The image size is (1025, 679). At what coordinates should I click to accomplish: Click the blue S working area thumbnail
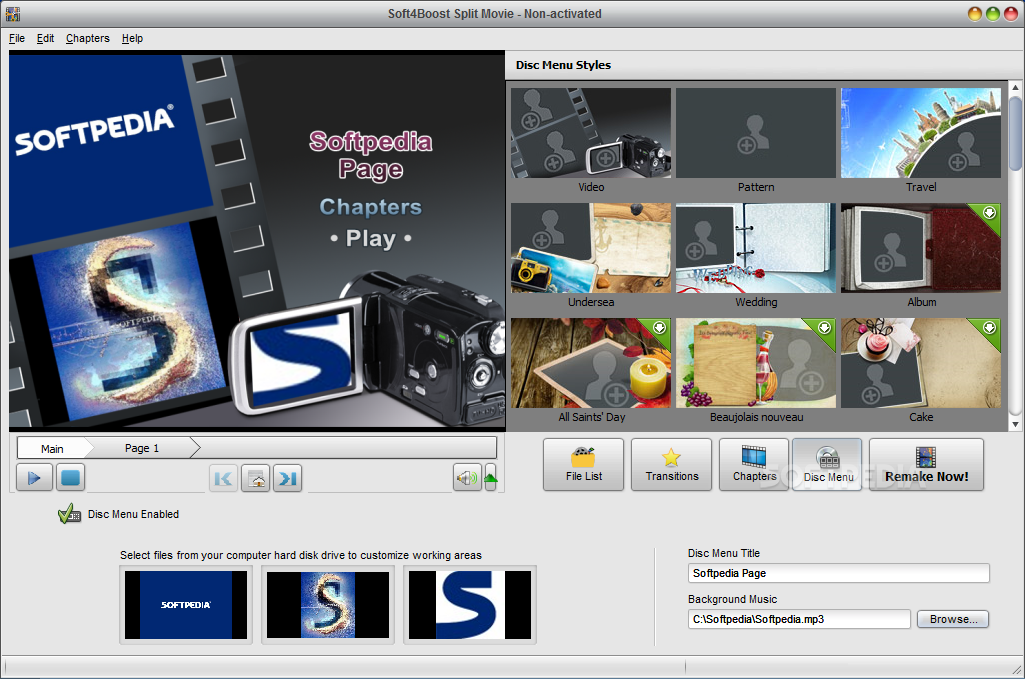tap(469, 604)
